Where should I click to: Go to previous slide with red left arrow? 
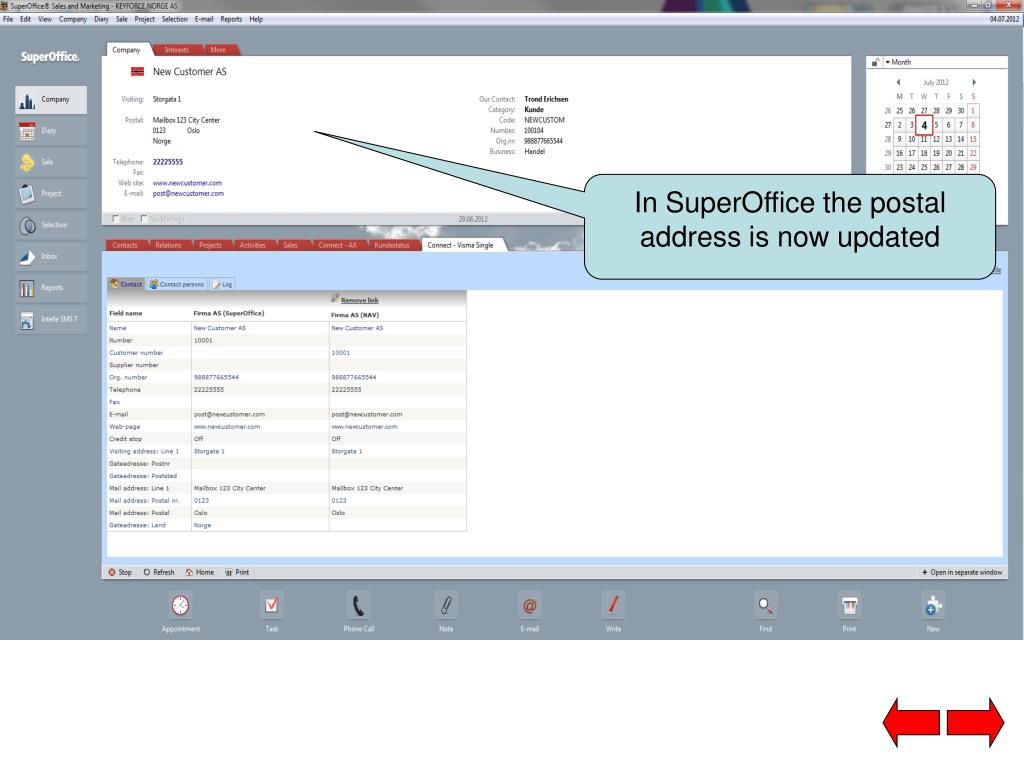coord(911,723)
